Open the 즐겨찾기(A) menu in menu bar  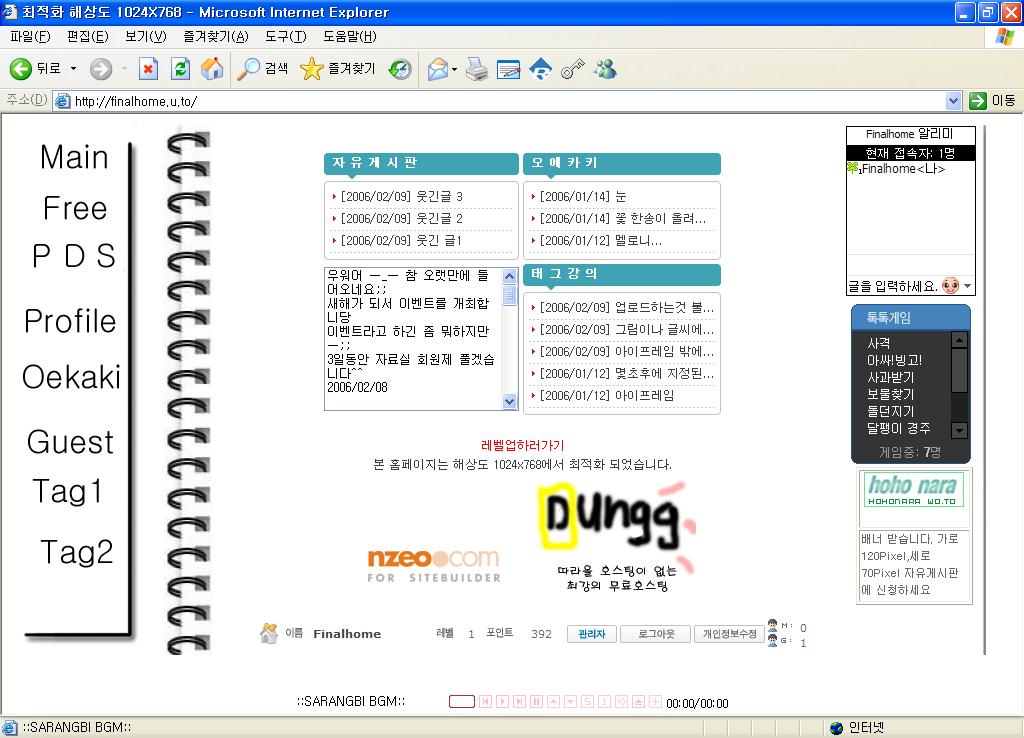tap(215, 37)
